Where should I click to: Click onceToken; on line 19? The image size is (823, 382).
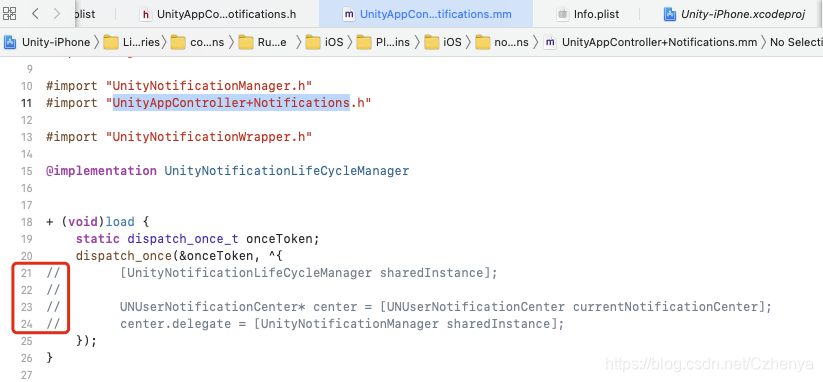283,239
